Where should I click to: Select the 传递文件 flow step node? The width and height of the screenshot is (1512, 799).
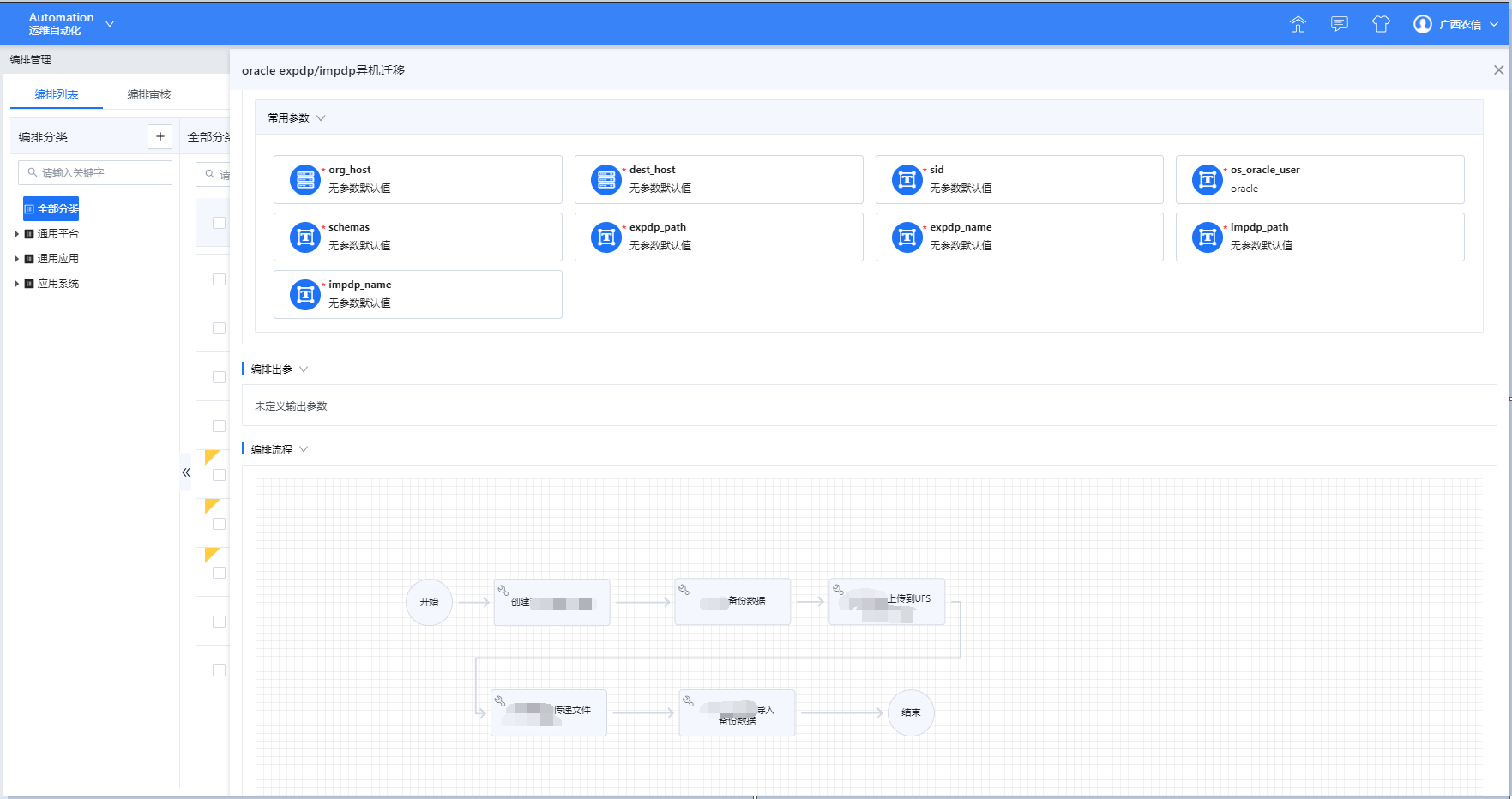tap(549, 712)
